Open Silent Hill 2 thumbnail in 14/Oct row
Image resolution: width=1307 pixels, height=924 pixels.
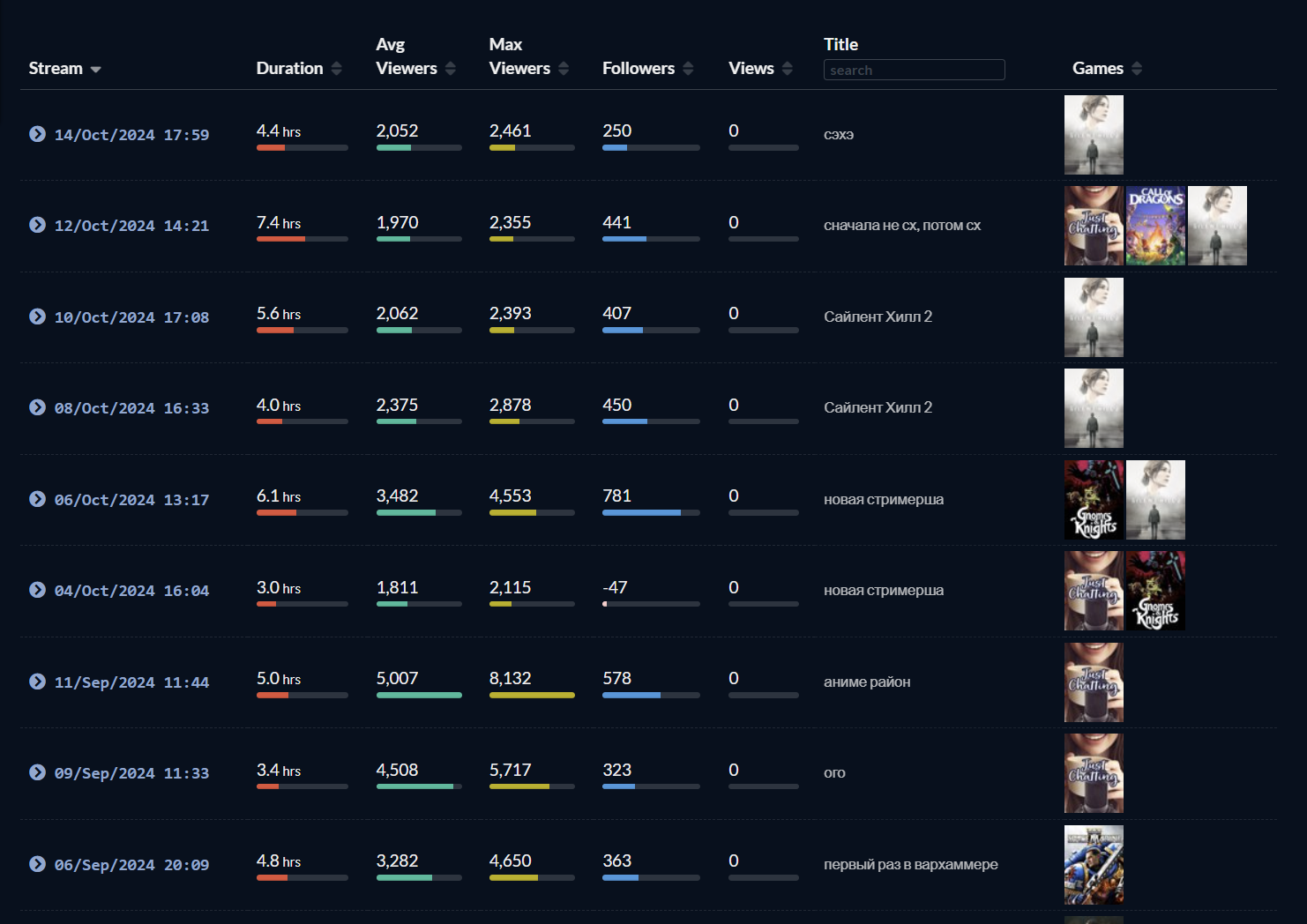[1094, 135]
